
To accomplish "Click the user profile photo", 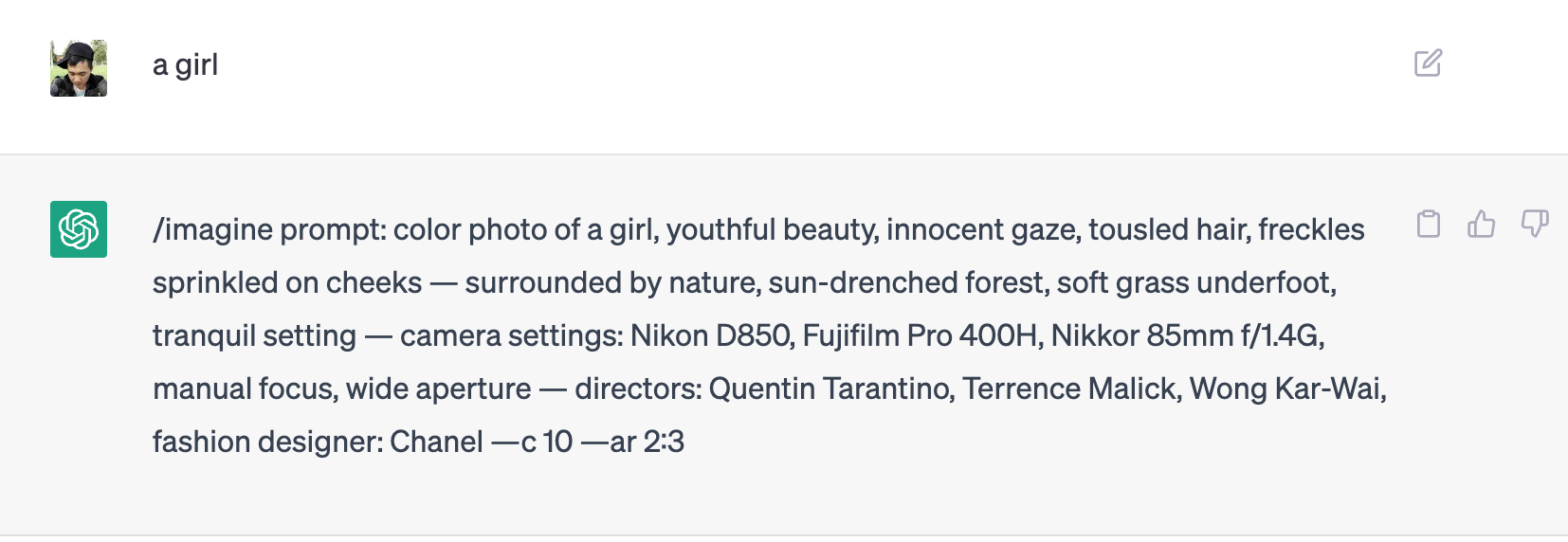I will pyautogui.click(x=79, y=68).
